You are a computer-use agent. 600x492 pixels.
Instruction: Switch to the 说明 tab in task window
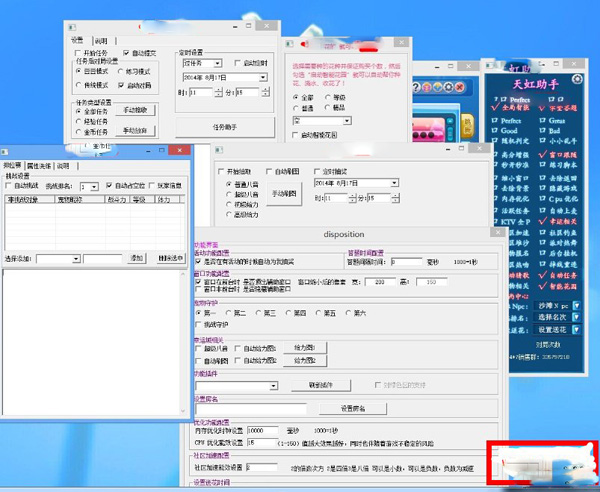coord(101,41)
